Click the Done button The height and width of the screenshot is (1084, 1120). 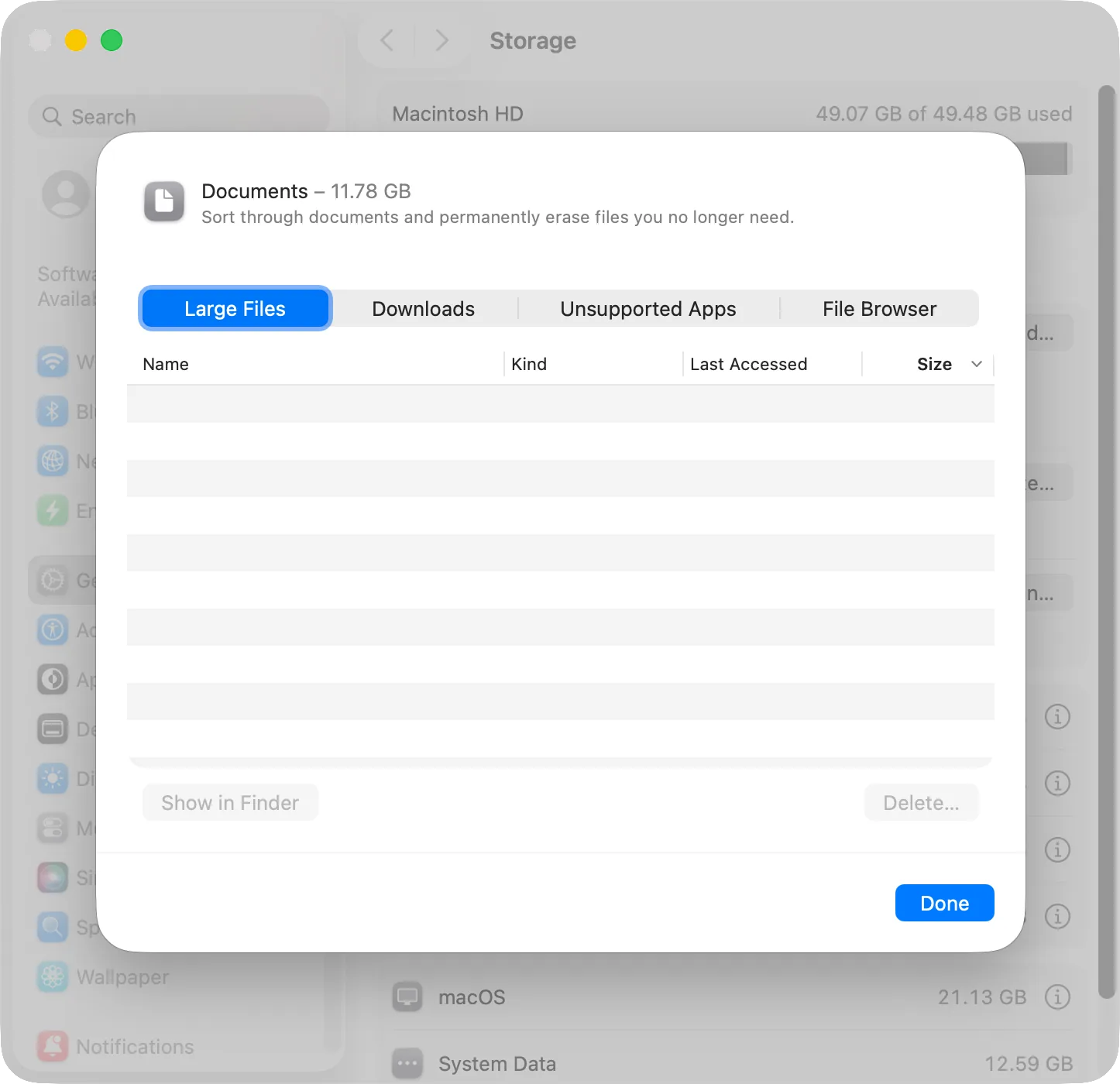pyautogui.click(x=944, y=903)
